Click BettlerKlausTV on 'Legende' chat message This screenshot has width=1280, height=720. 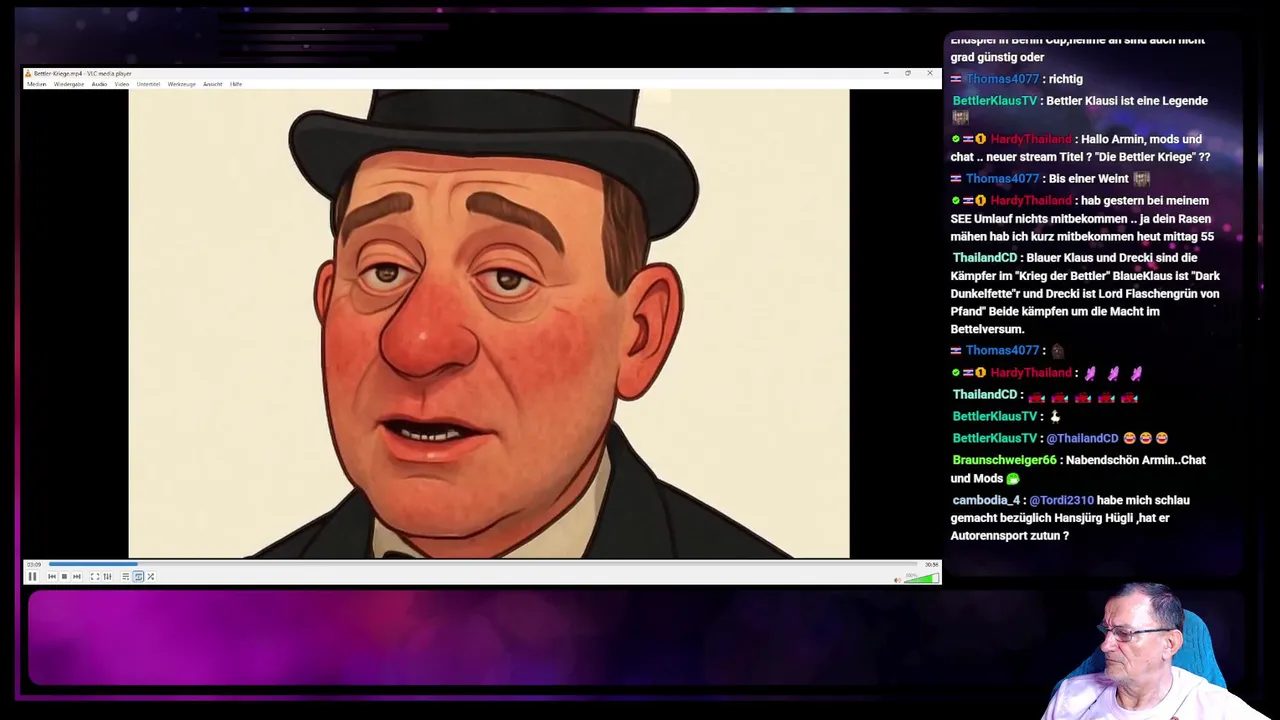(995, 101)
